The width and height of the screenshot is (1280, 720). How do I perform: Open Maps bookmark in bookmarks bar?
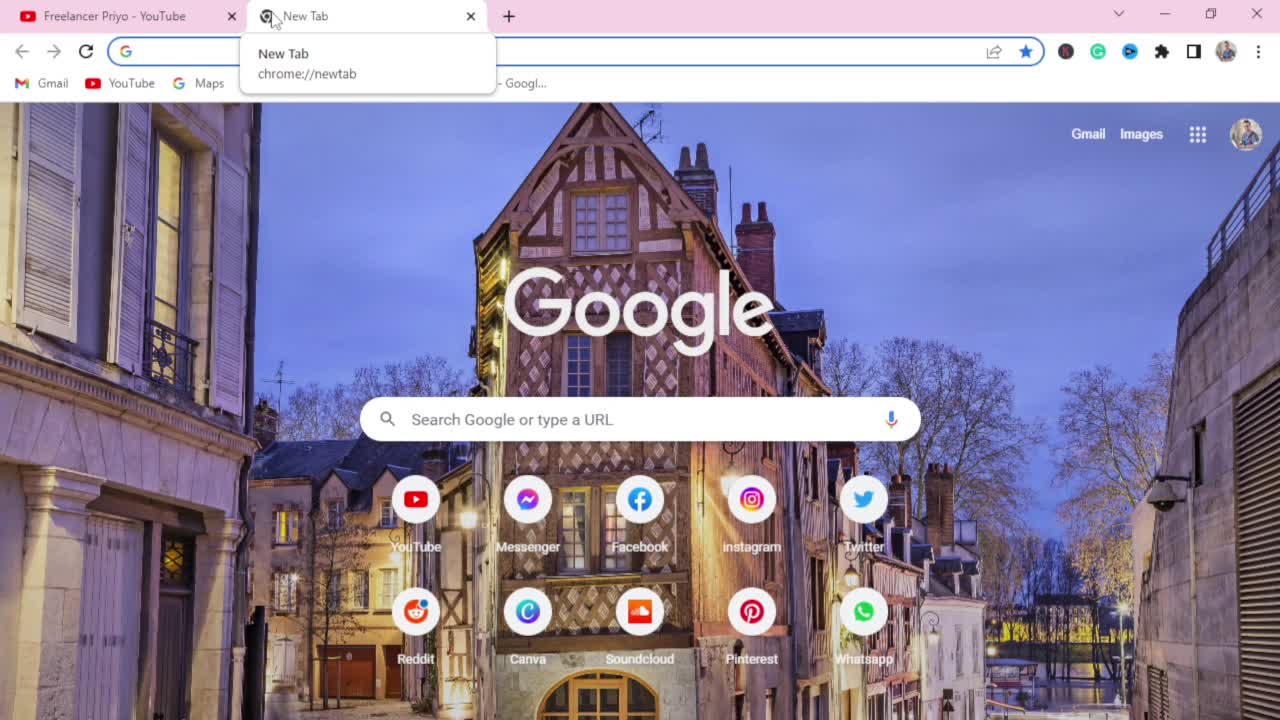pos(198,83)
